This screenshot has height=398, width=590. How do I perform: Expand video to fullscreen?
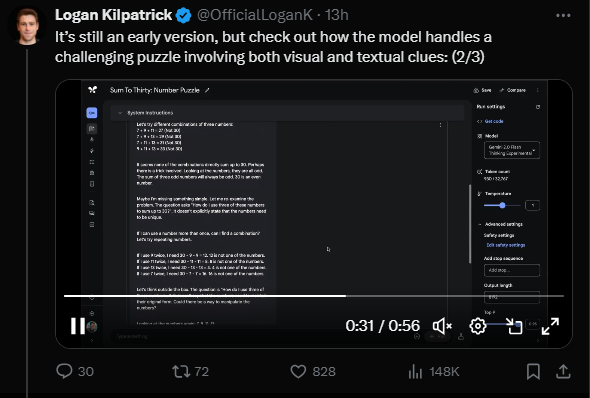coord(550,326)
